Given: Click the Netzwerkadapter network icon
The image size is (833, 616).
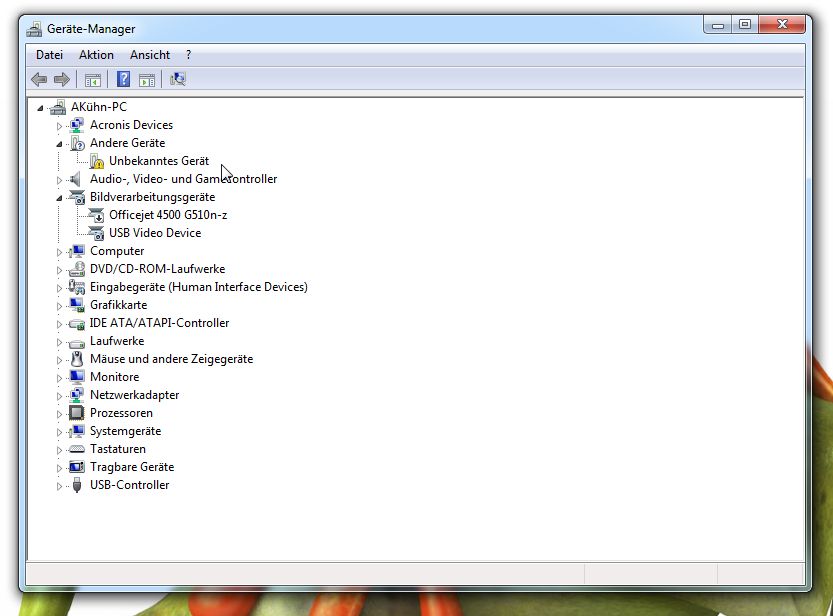Looking at the screenshot, I should click(x=77, y=395).
